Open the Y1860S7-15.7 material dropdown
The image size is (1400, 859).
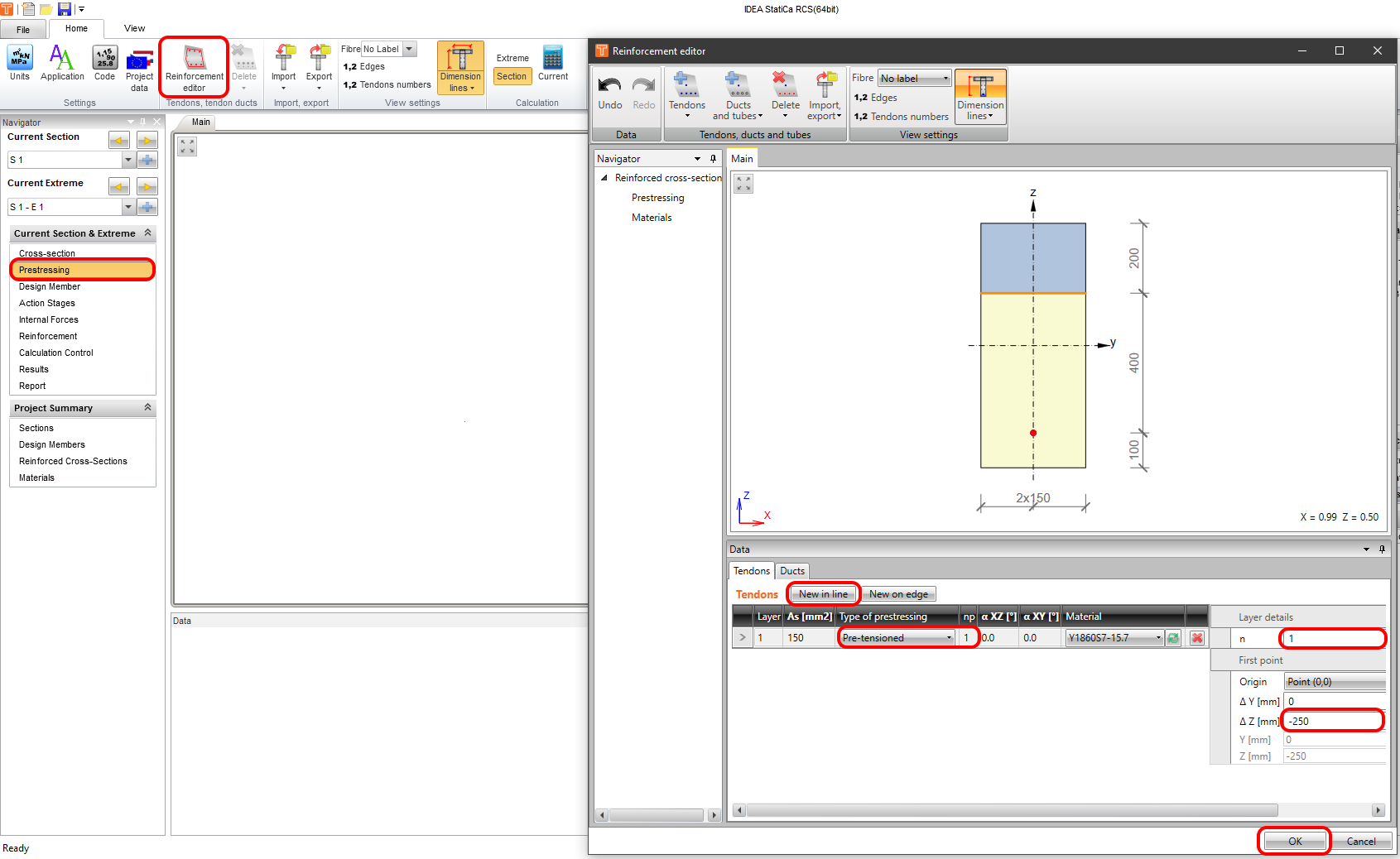click(x=1157, y=638)
